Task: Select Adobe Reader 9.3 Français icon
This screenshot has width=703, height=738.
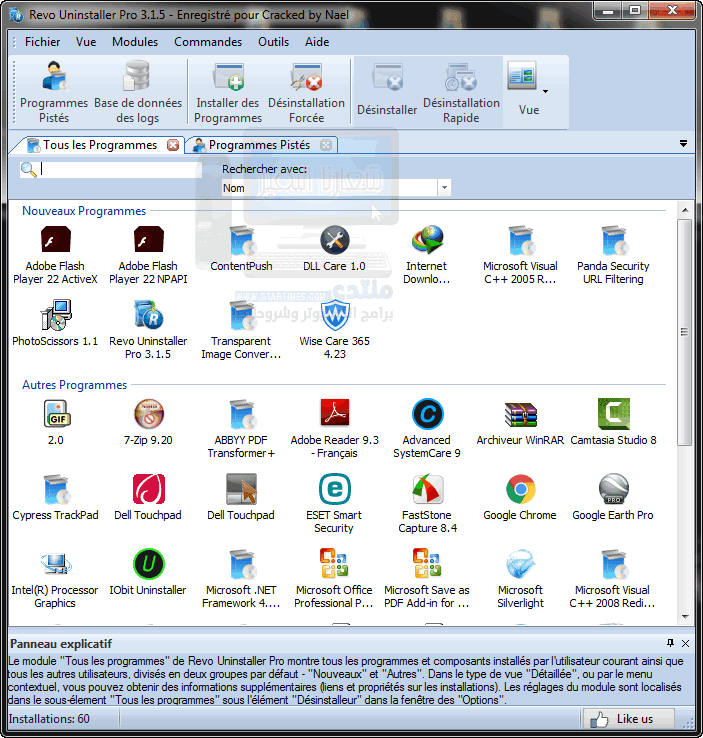Action: point(335,429)
